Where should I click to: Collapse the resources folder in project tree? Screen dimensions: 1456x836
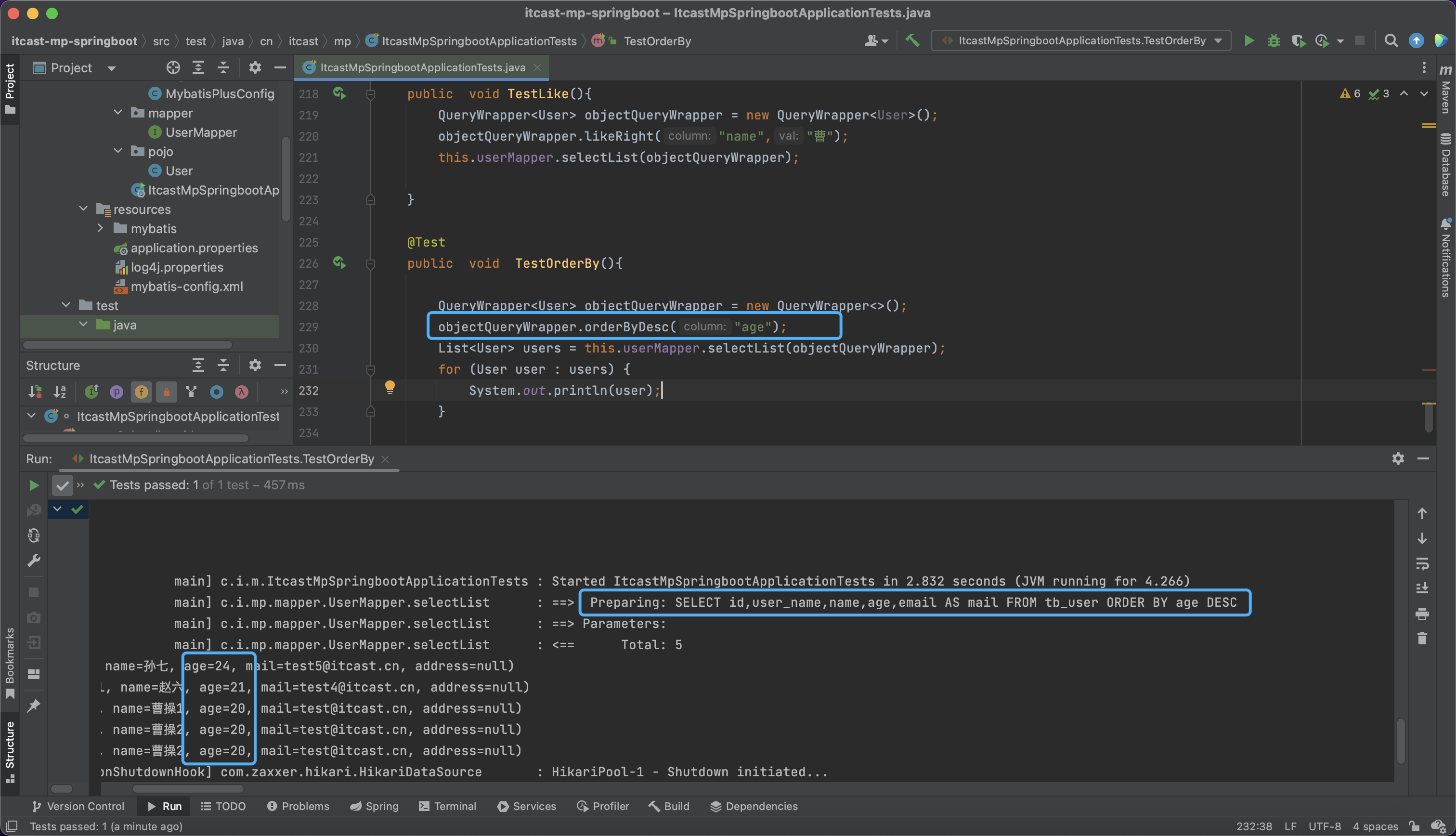(83, 209)
